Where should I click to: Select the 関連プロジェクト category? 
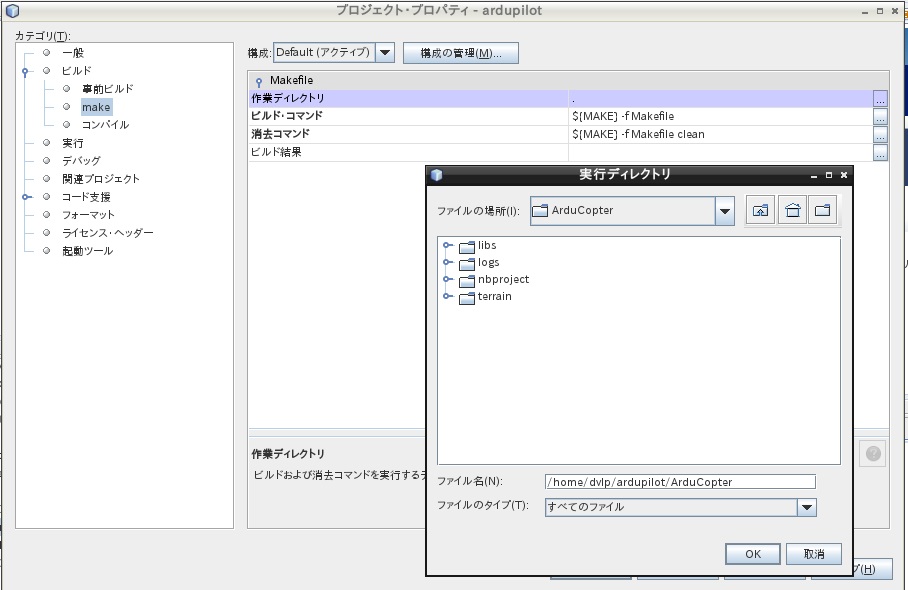[x=101, y=179]
